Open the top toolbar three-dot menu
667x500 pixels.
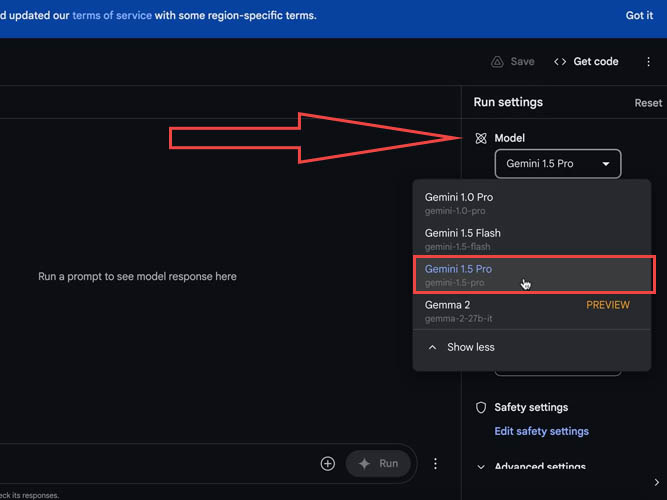click(648, 62)
